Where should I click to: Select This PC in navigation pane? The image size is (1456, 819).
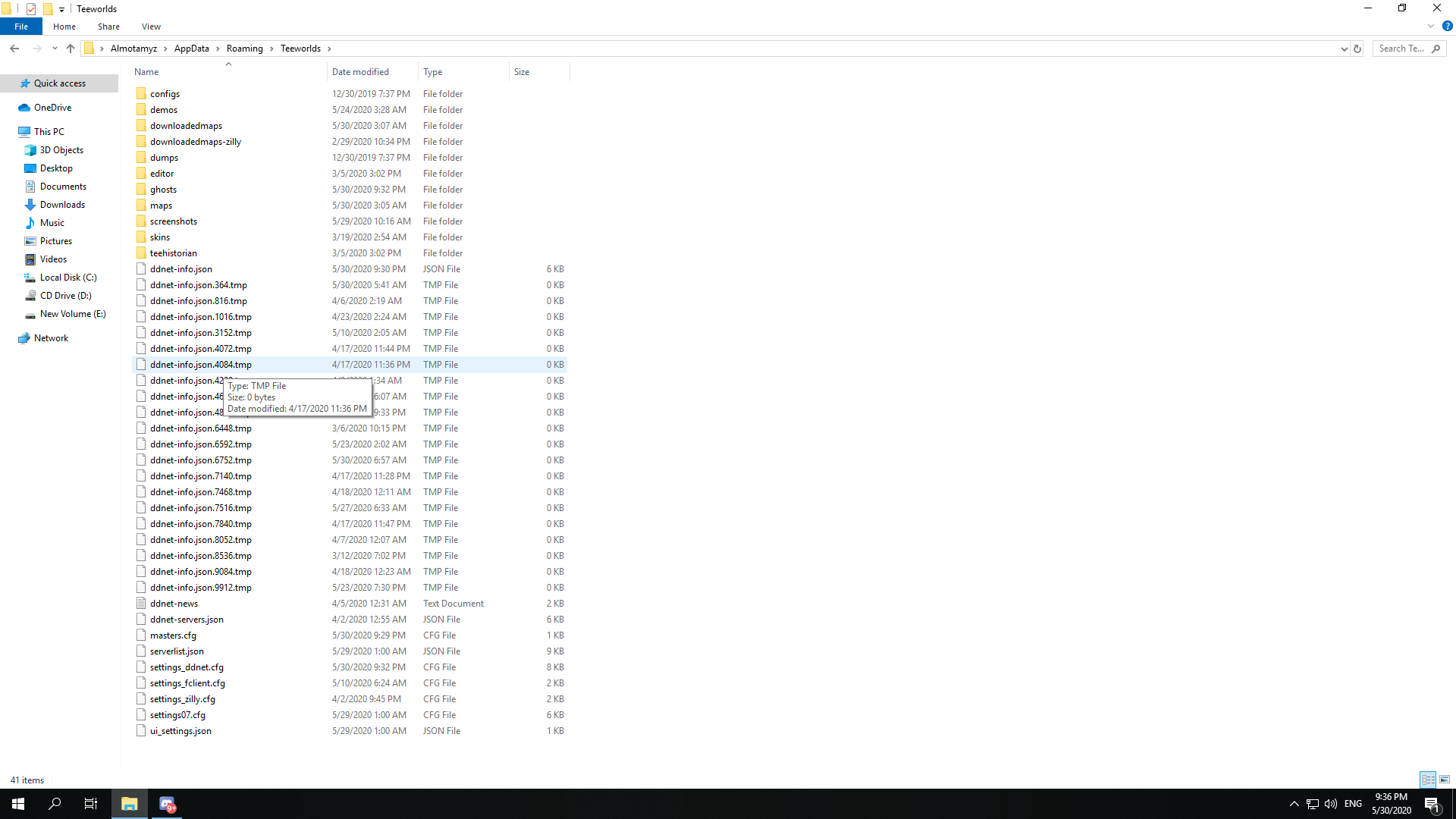49,132
